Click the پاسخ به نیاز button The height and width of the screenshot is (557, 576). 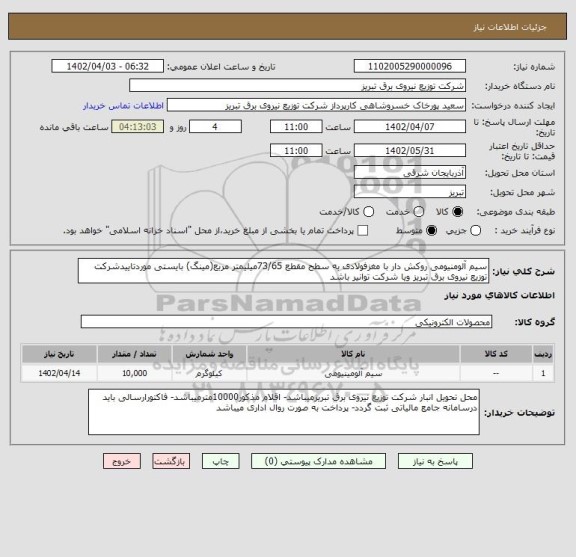[x=435, y=461]
